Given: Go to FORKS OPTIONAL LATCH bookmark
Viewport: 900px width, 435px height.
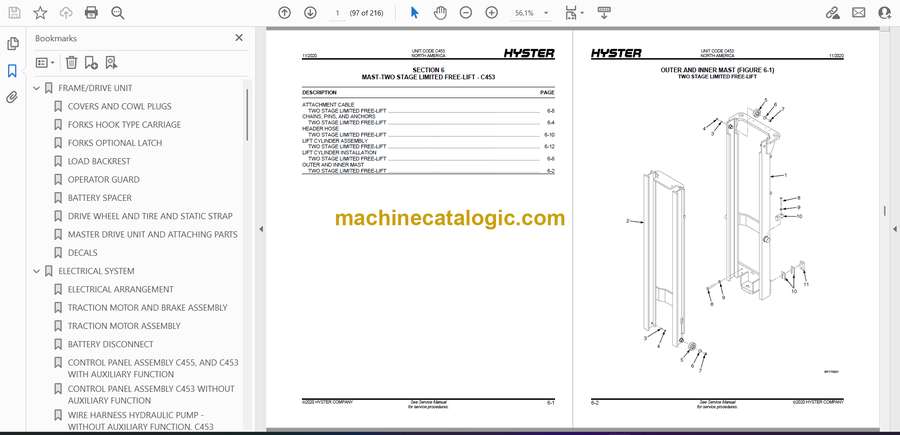Looking at the screenshot, I should pos(115,143).
